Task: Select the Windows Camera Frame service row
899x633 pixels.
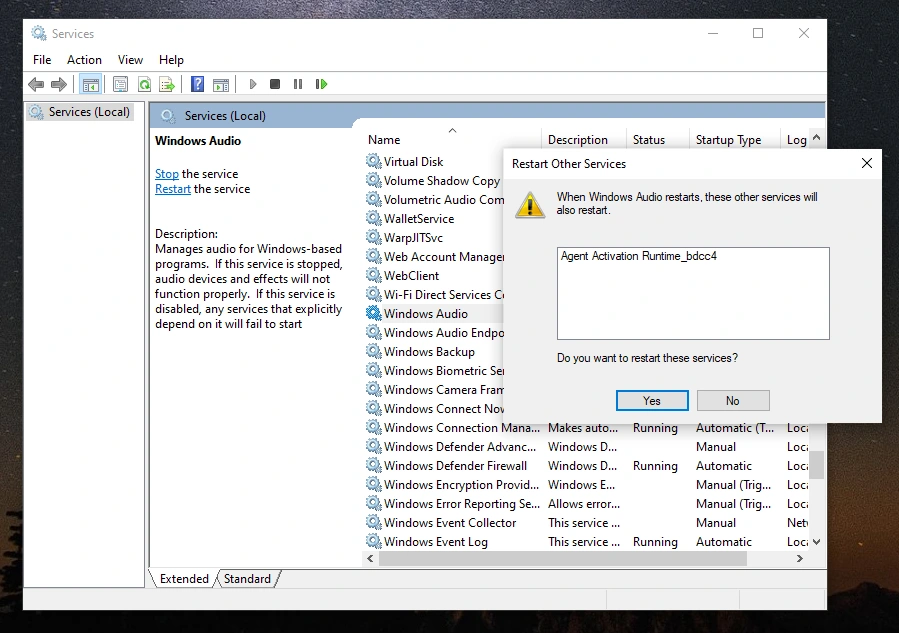Action: tap(434, 389)
